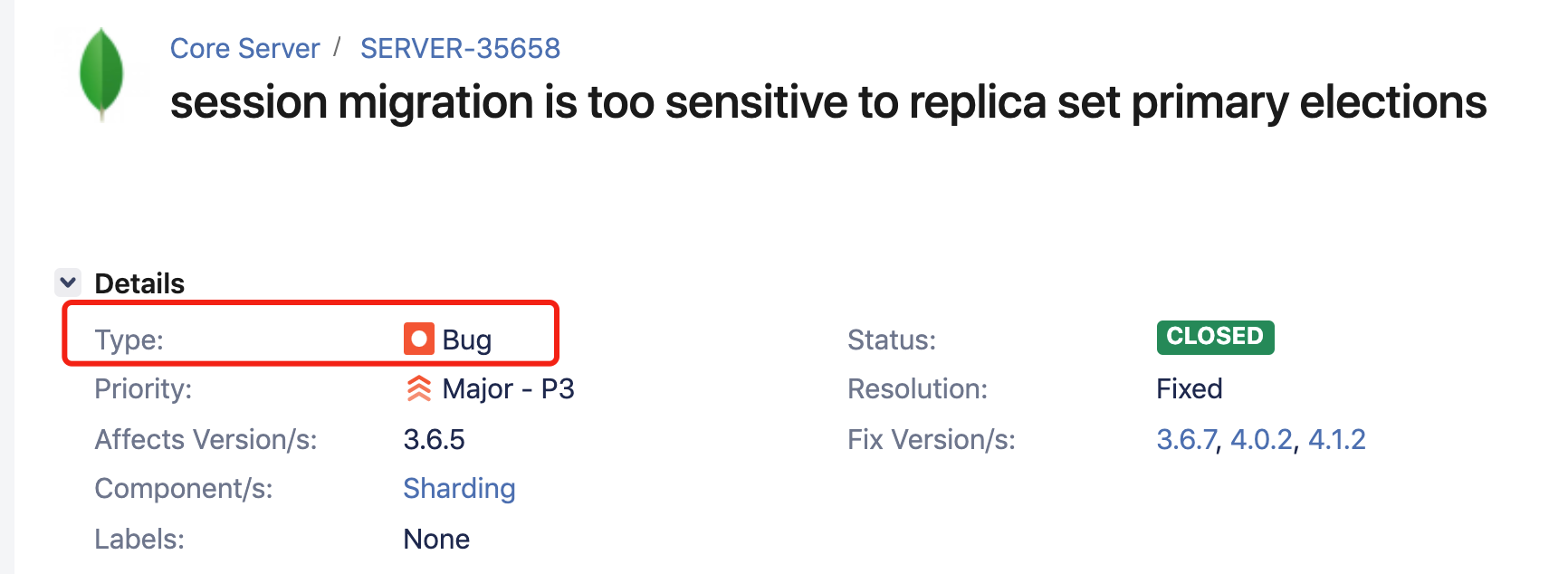View fix version 4.1.2

click(1336, 440)
